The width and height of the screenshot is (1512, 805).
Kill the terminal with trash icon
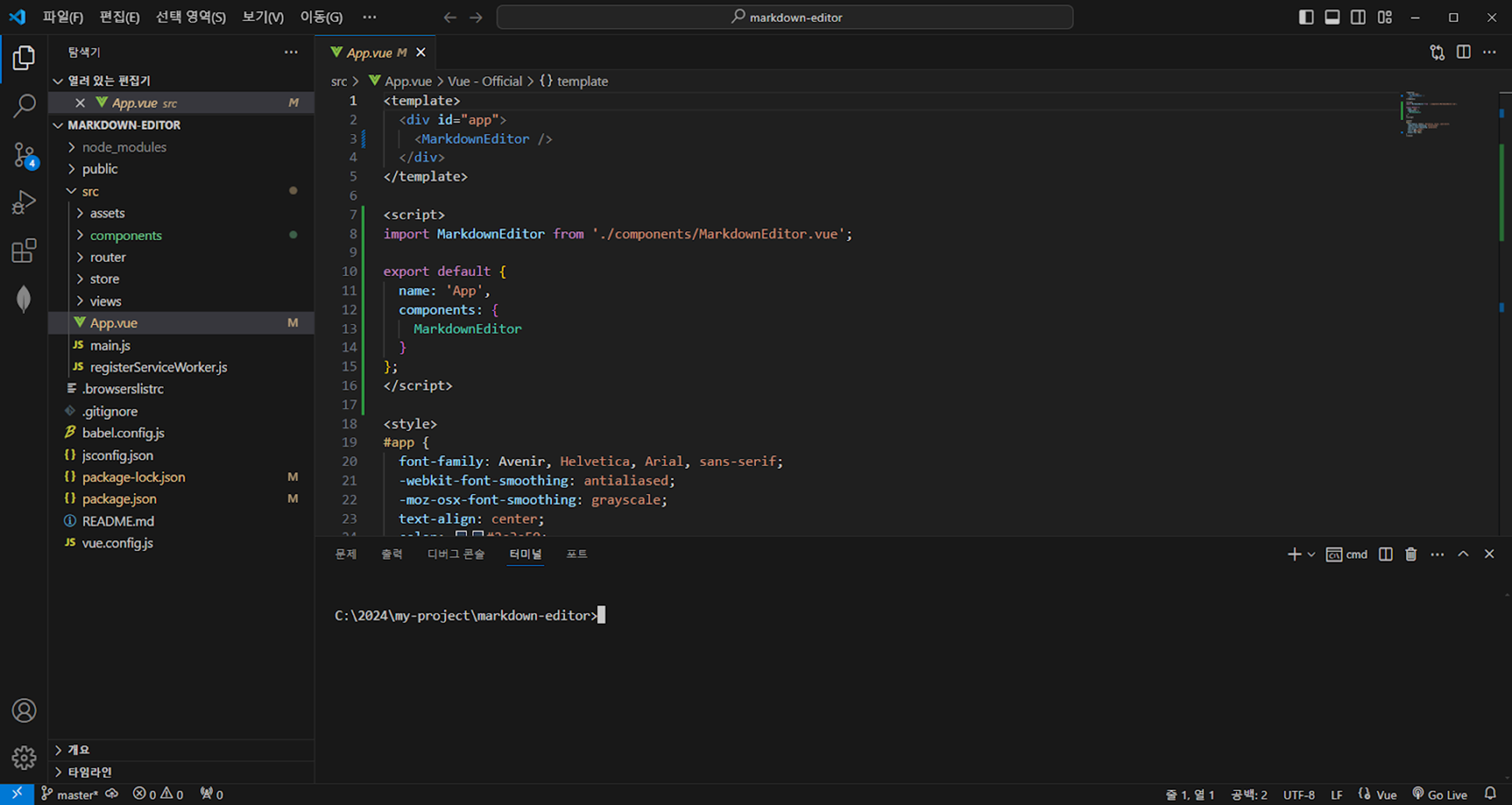pos(1410,553)
